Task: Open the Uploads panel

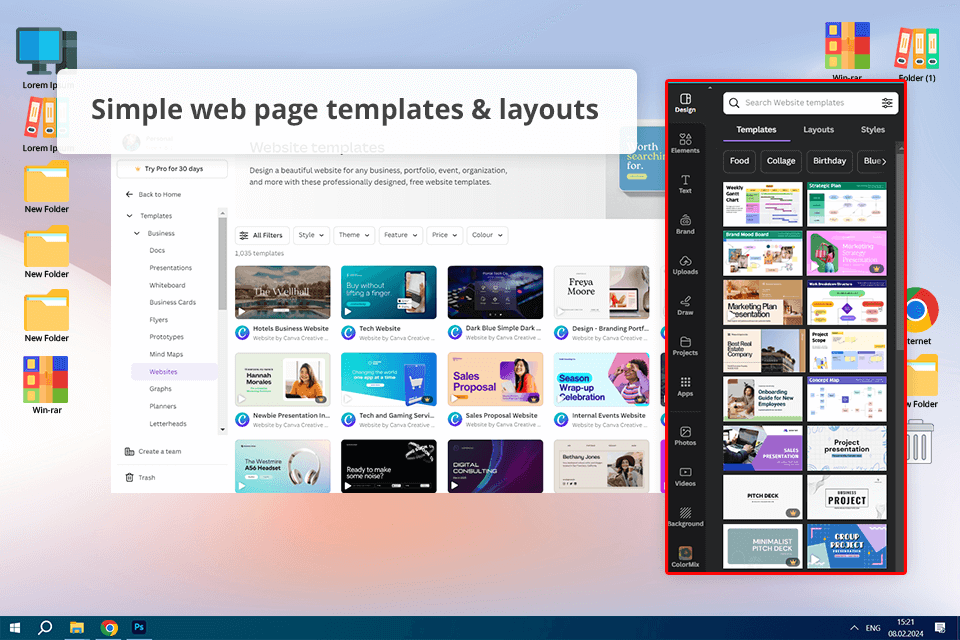Action: 685,265
